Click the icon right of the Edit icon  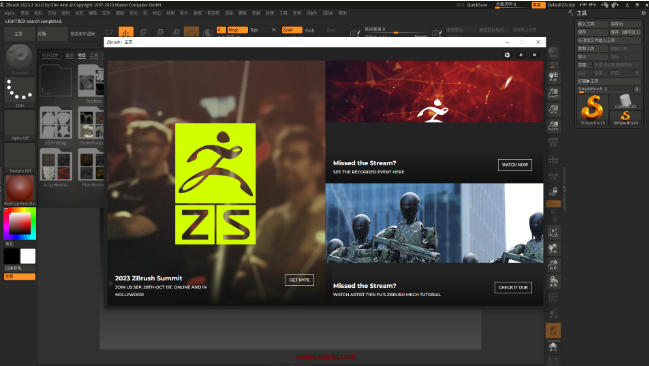(x=143, y=32)
